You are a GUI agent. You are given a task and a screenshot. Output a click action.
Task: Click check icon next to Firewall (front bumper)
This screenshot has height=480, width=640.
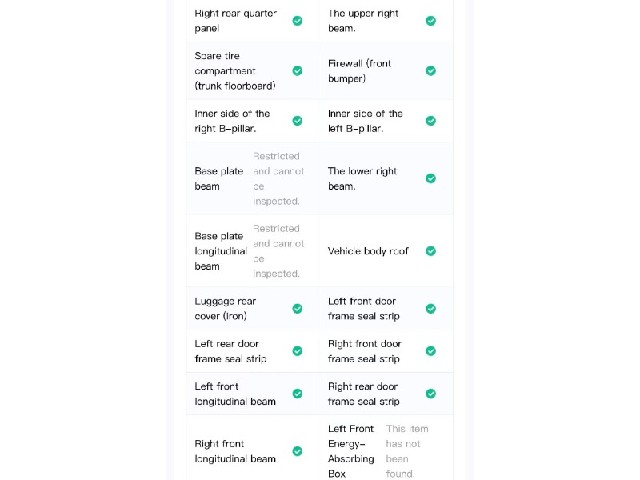coord(431,71)
